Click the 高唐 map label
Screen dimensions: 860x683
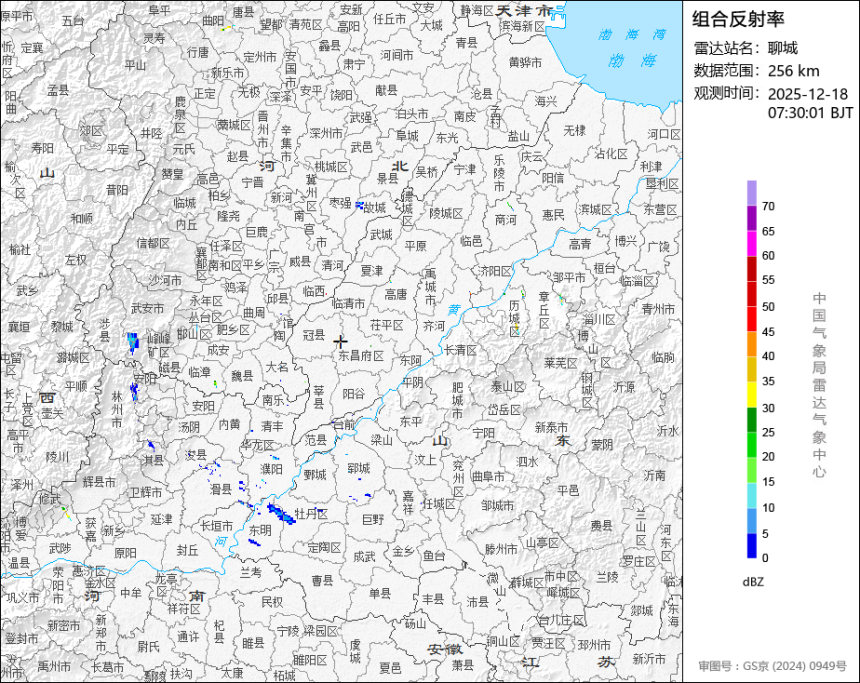click(395, 295)
